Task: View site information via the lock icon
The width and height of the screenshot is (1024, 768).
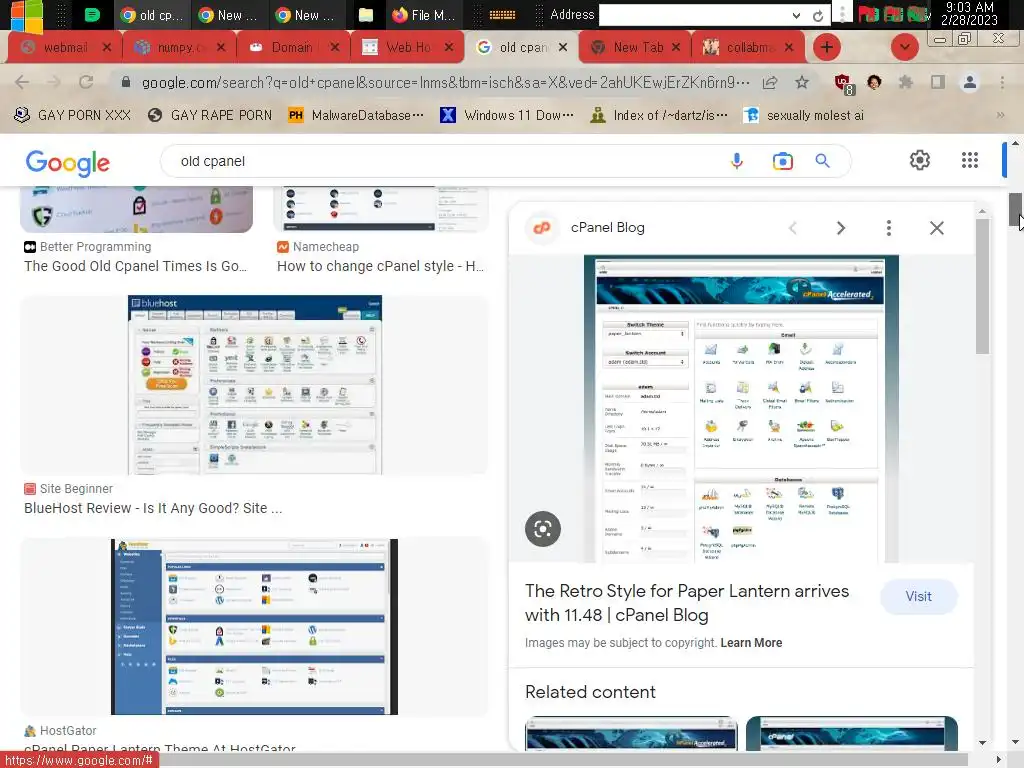Action: [x=125, y=82]
